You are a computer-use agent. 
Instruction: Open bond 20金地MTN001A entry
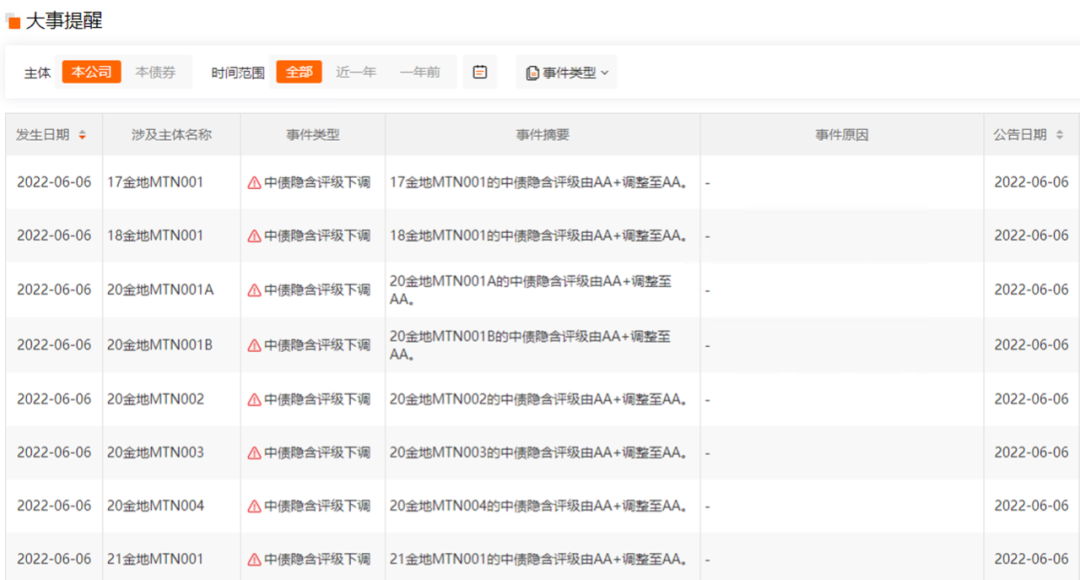(x=160, y=289)
